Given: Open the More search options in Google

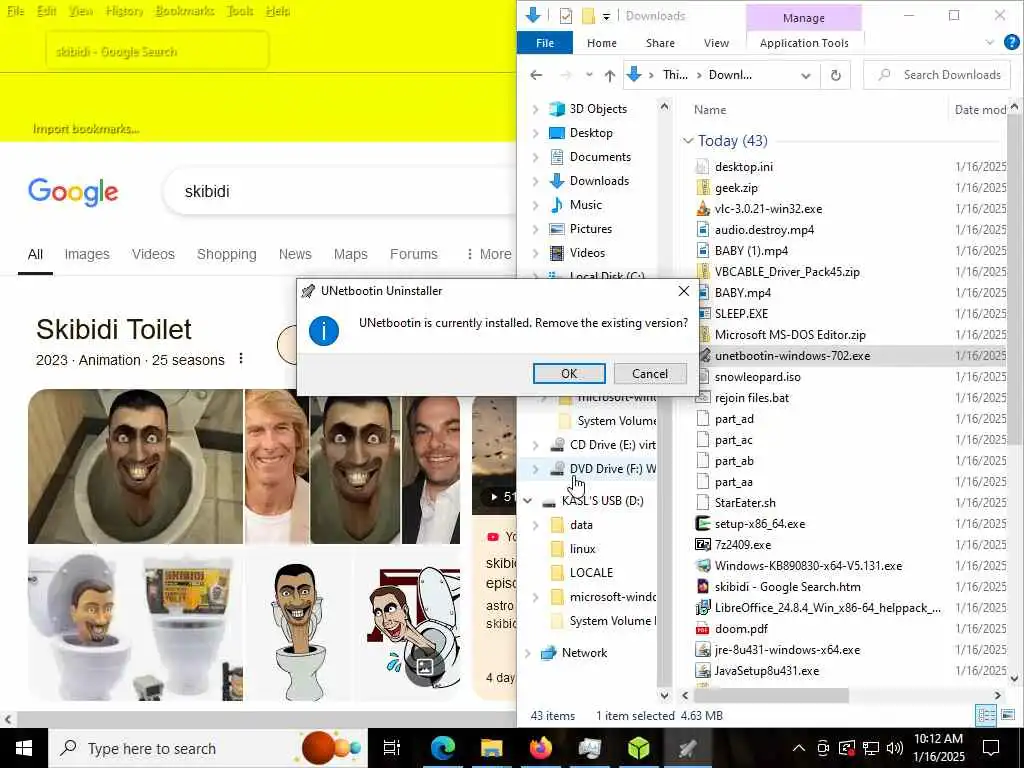Looking at the screenshot, I should [x=488, y=255].
